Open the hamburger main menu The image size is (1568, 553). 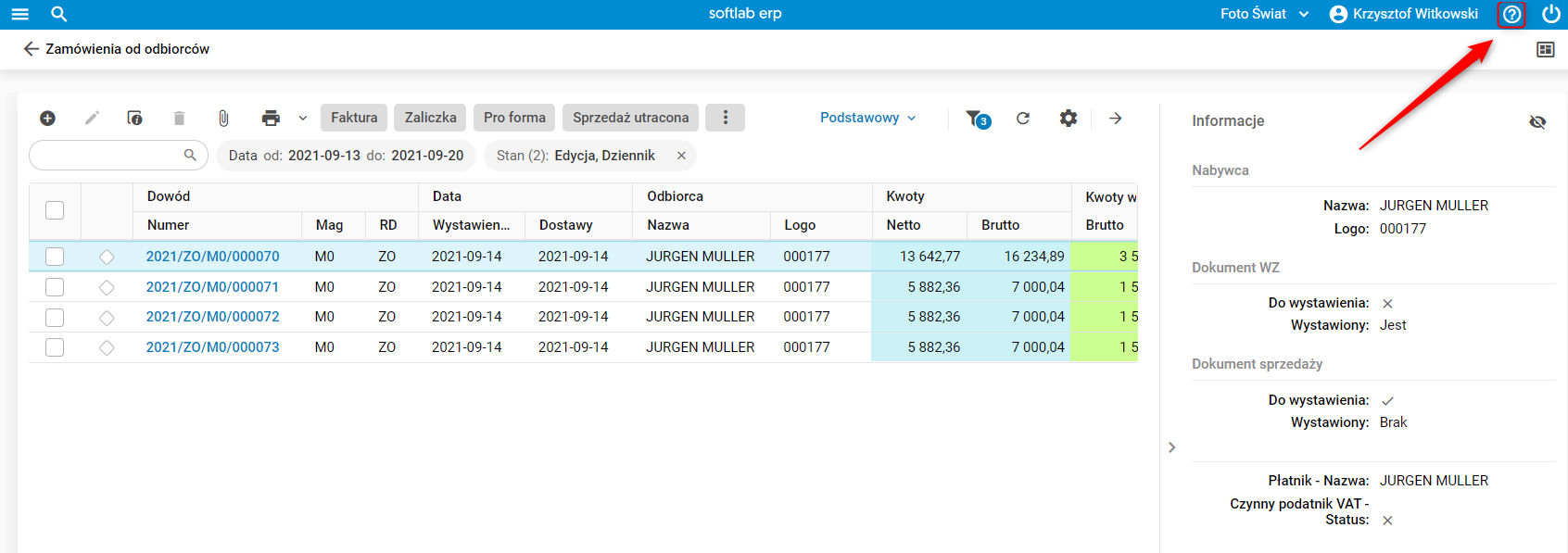tap(19, 14)
